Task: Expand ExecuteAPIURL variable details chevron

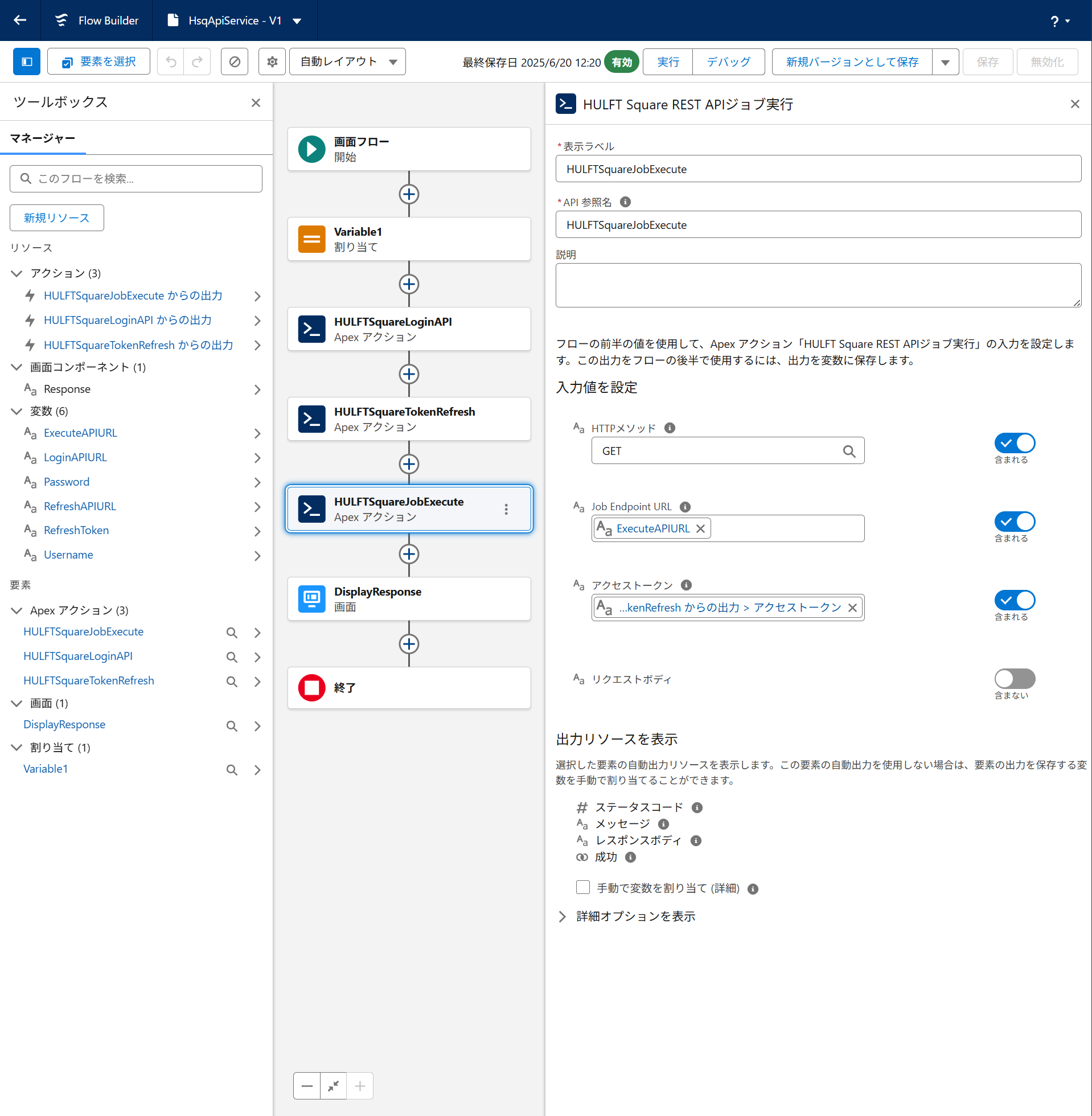Action: (257, 433)
